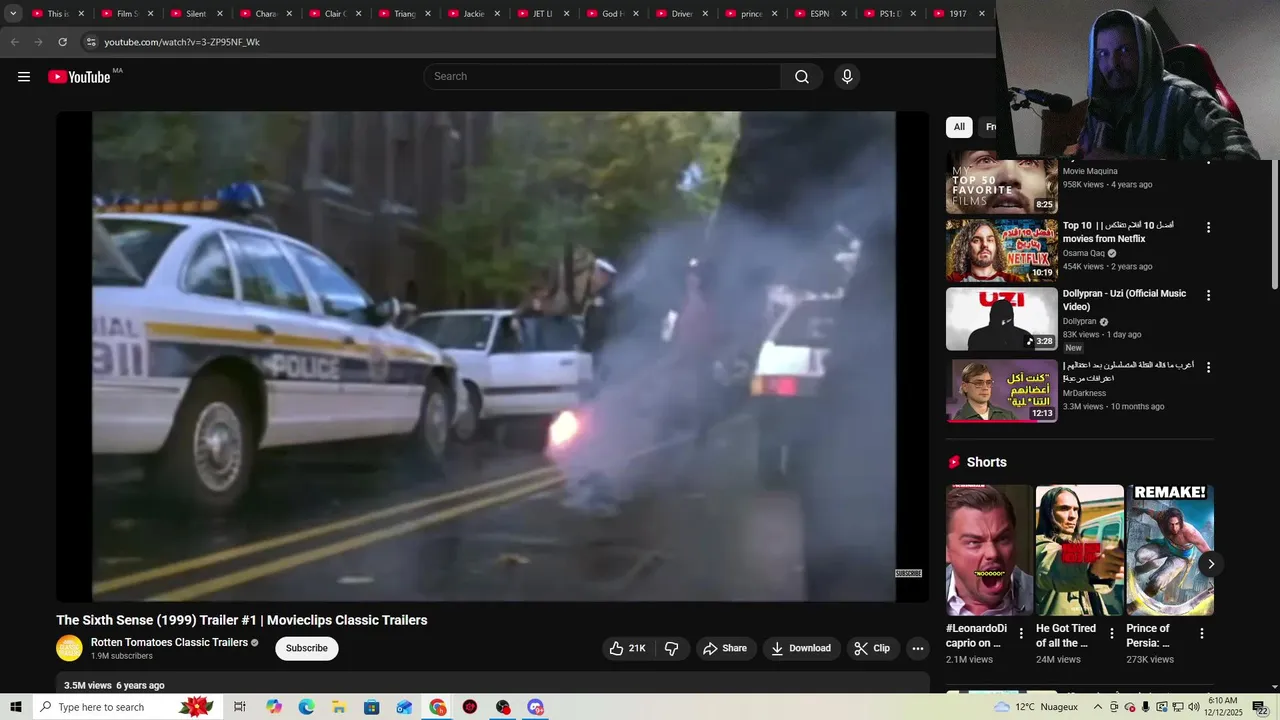The width and height of the screenshot is (1280, 720).
Task: Click the search magnifier button
Action: click(x=802, y=77)
